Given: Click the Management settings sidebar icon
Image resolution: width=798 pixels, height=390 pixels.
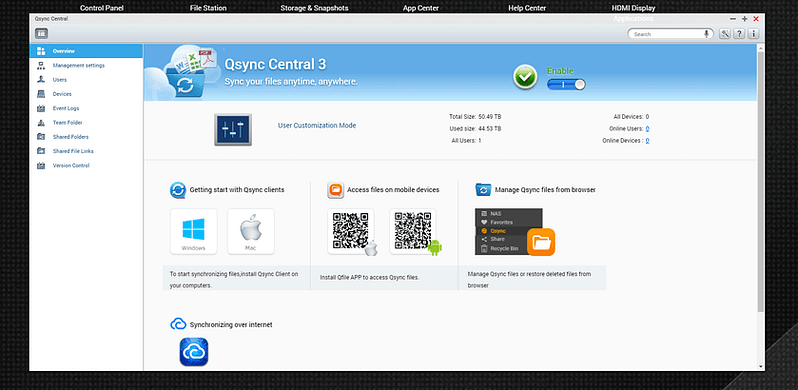Looking at the screenshot, I should point(41,65).
